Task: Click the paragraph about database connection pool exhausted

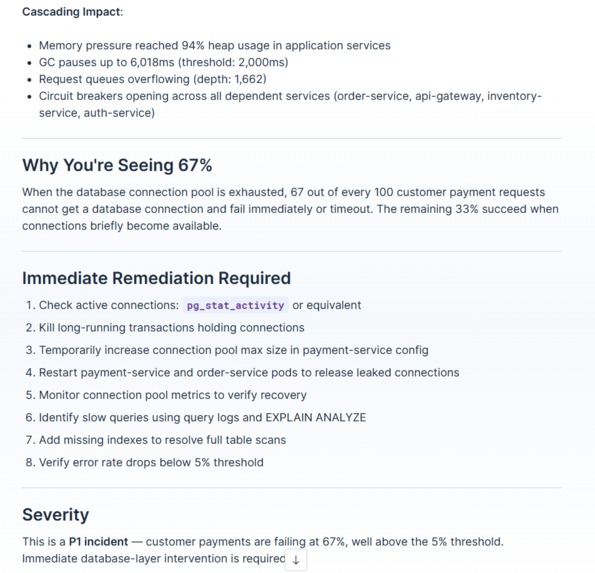Action: tap(290, 209)
